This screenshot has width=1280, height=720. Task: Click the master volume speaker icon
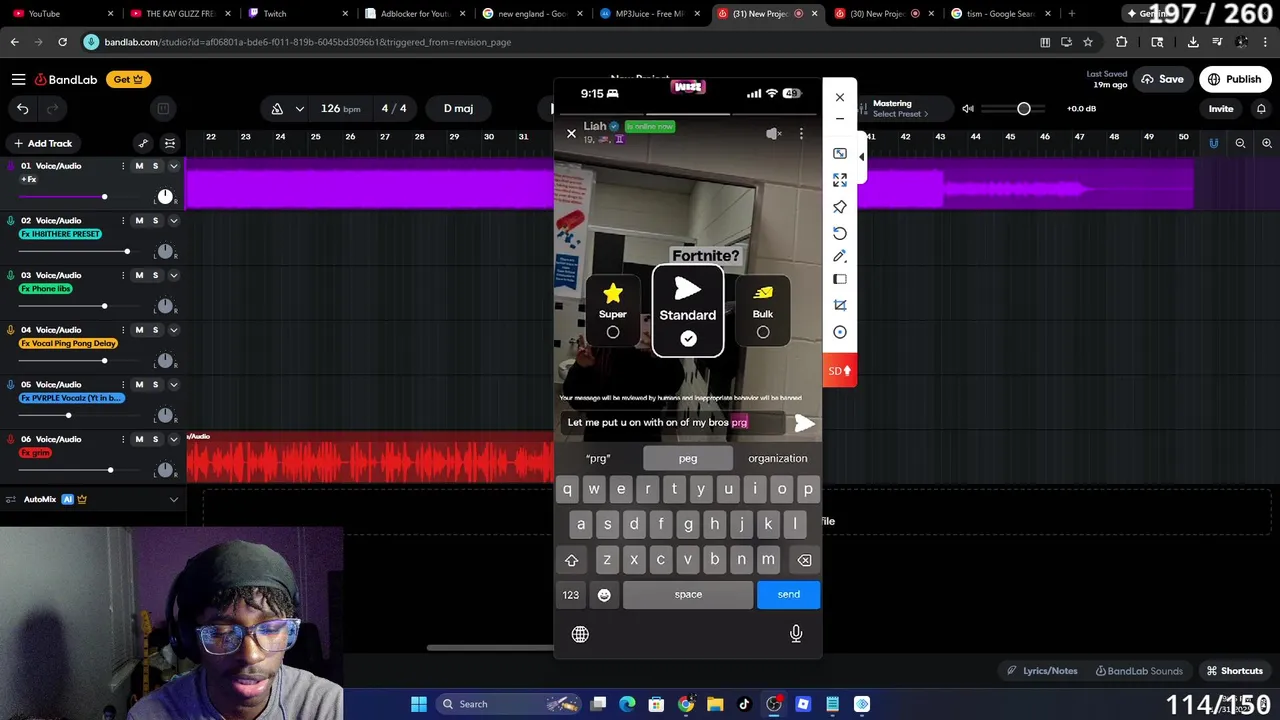point(967,108)
